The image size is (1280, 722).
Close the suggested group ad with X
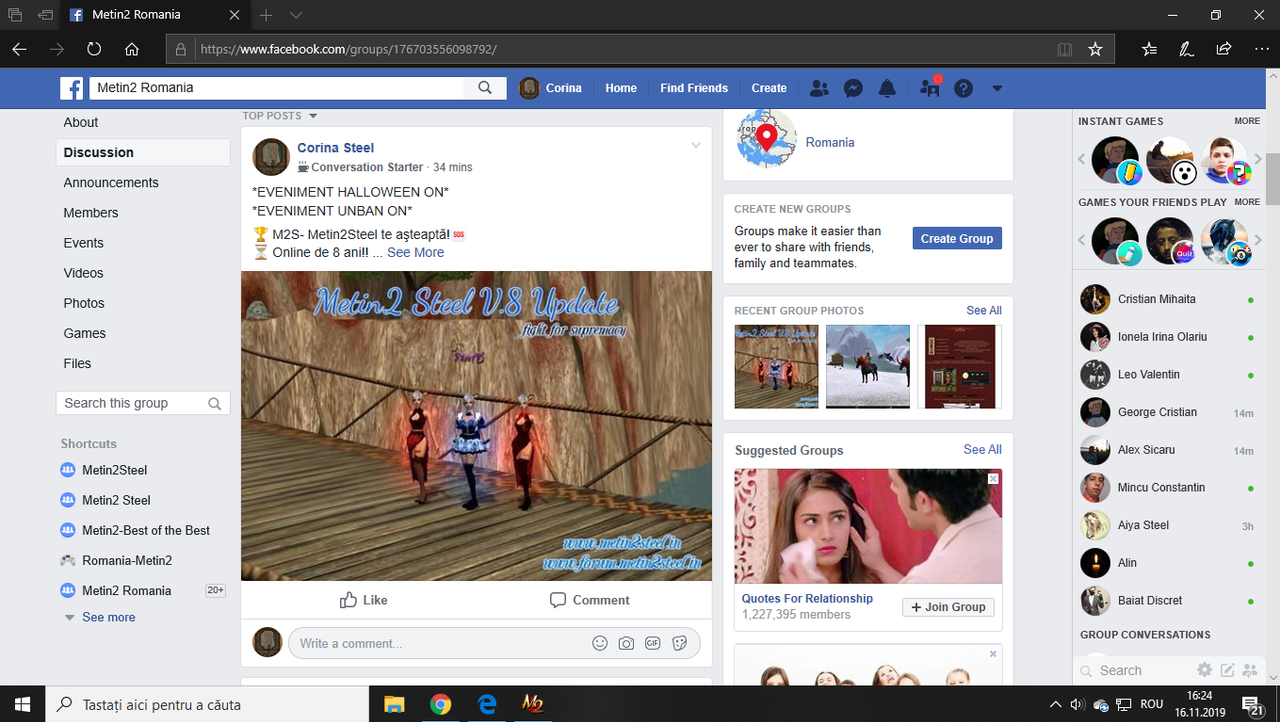(x=993, y=479)
